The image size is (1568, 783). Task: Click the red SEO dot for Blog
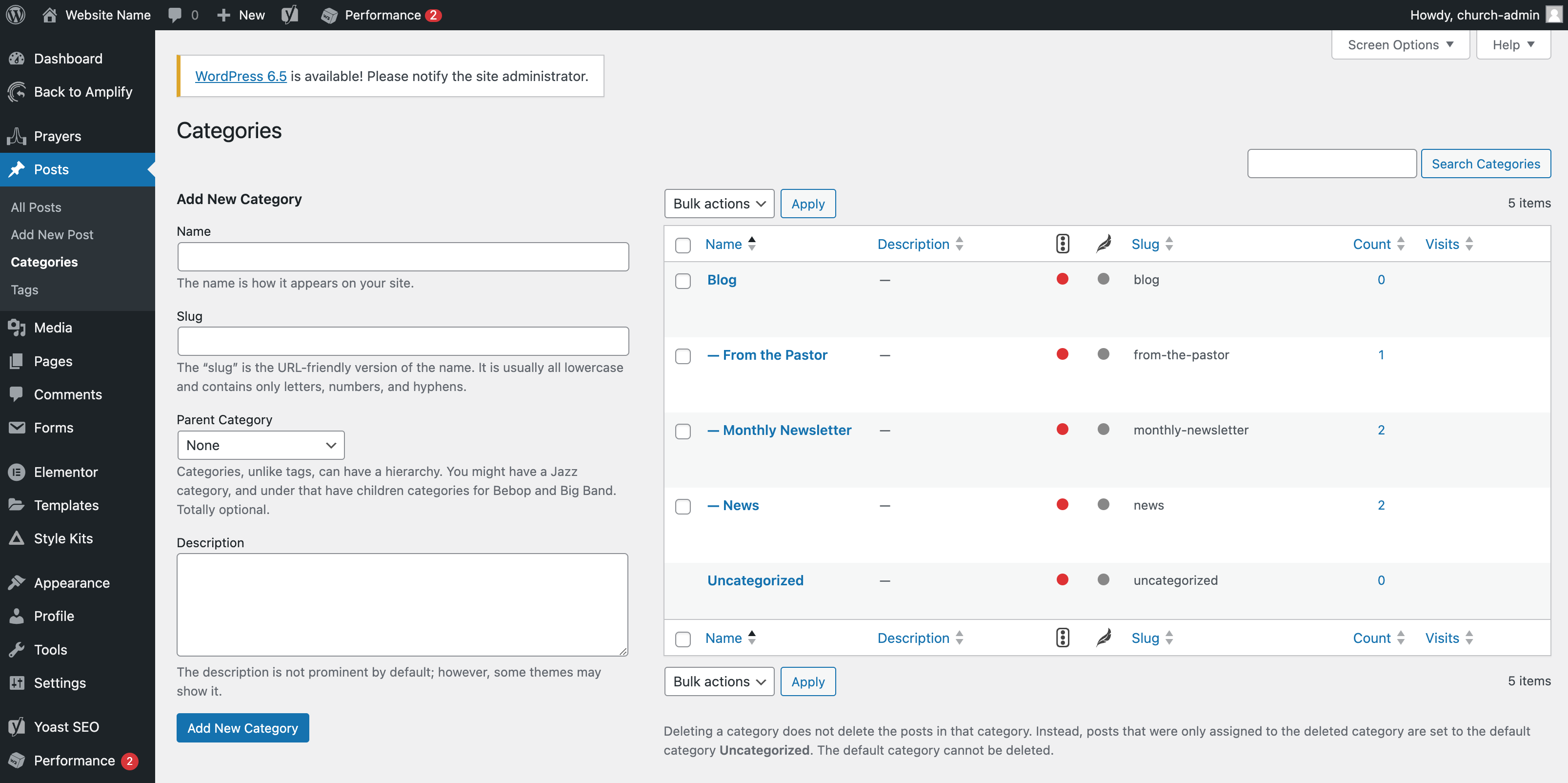click(x=1062, y=279)
